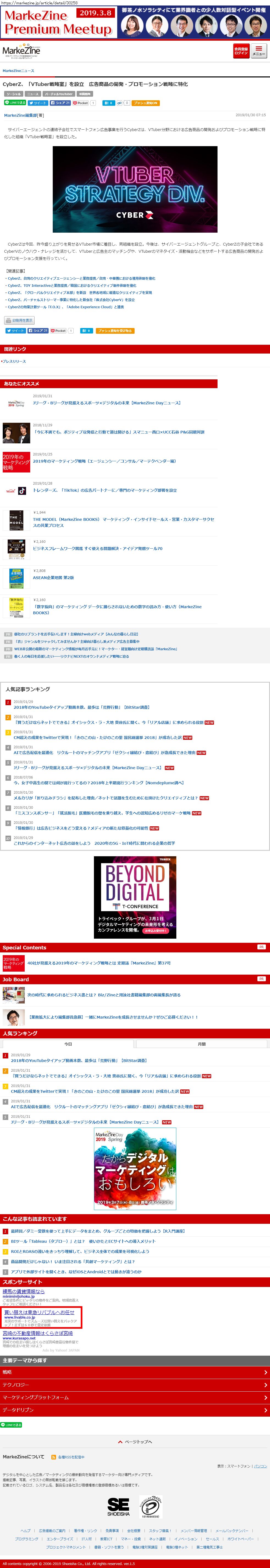Open ビジネスフレームワーク図鑑 book link
The image size is (270, 1568).
click(x=97, y=548)
